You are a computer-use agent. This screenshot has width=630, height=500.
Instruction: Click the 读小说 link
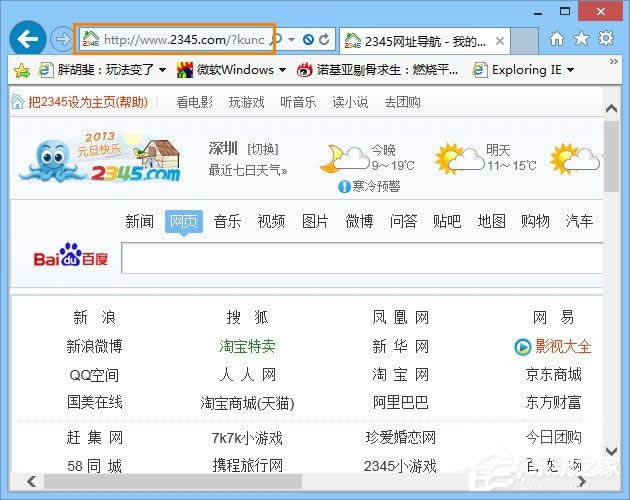[350, 102]
